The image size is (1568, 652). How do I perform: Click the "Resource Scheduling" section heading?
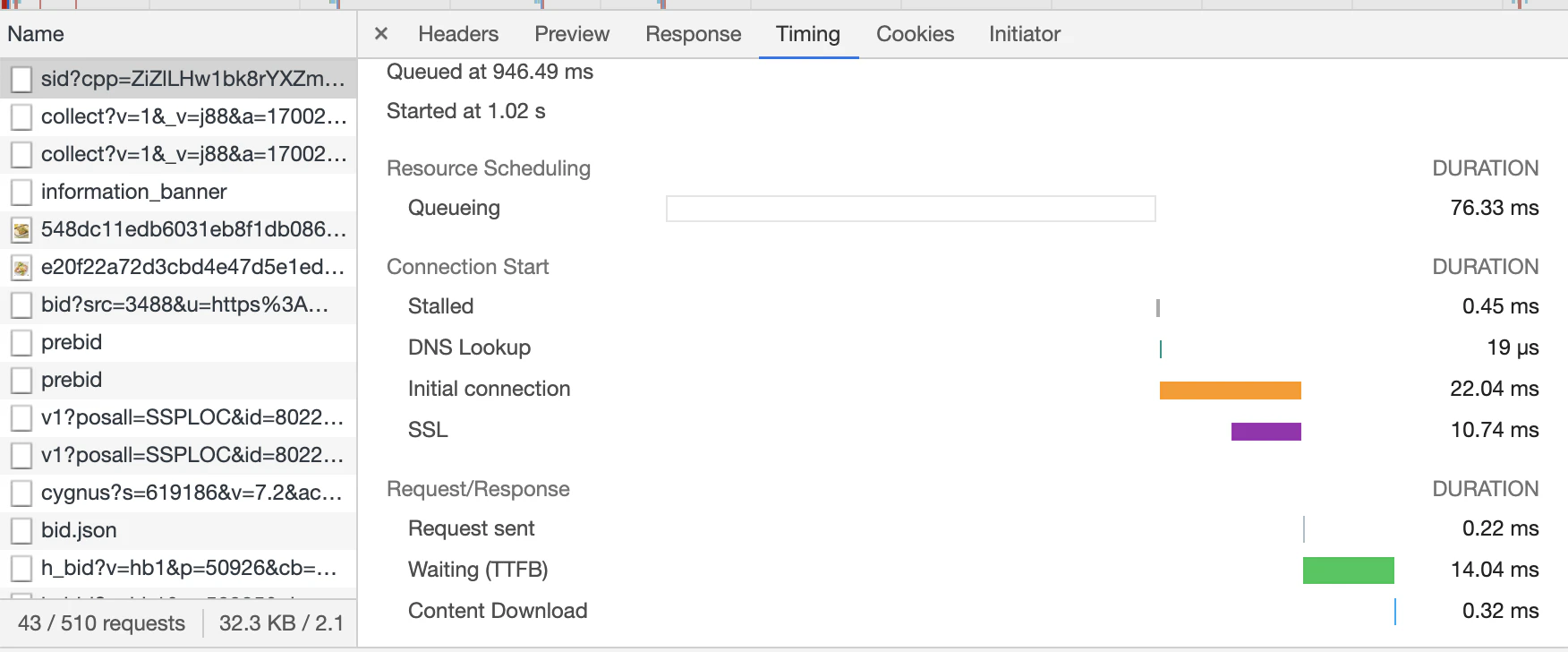tap(489, 168)
